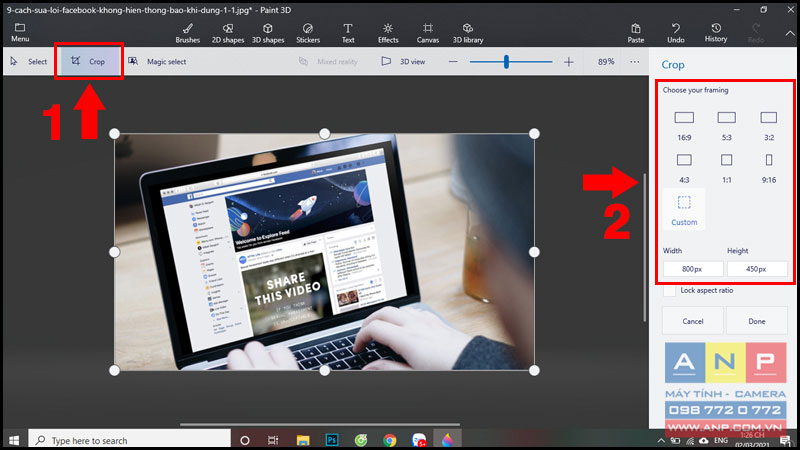Show hidden system tray icons
This screenshot has width=800, height=450.
(x=661, y=440)
